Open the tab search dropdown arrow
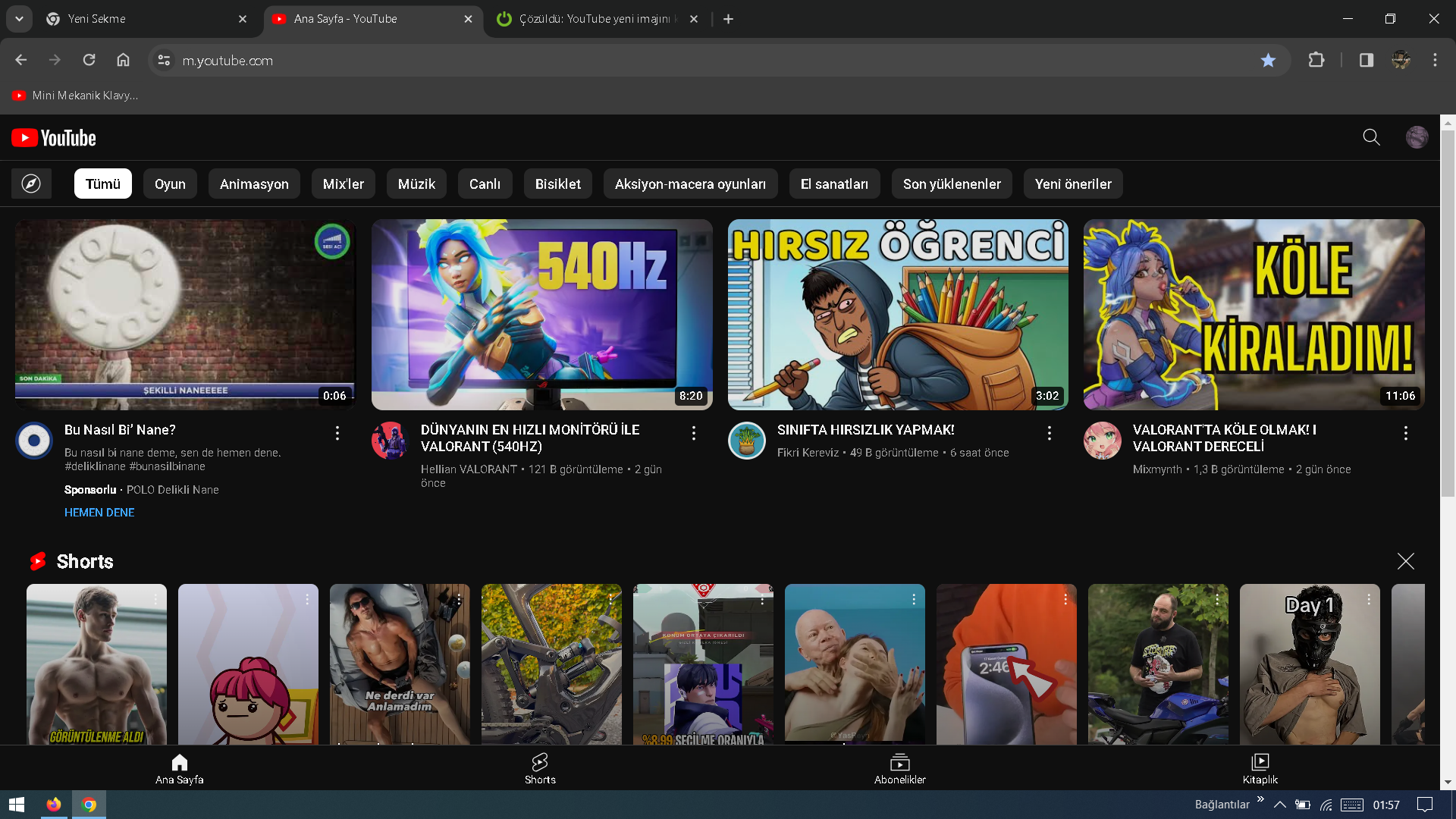 coord(19,19)
